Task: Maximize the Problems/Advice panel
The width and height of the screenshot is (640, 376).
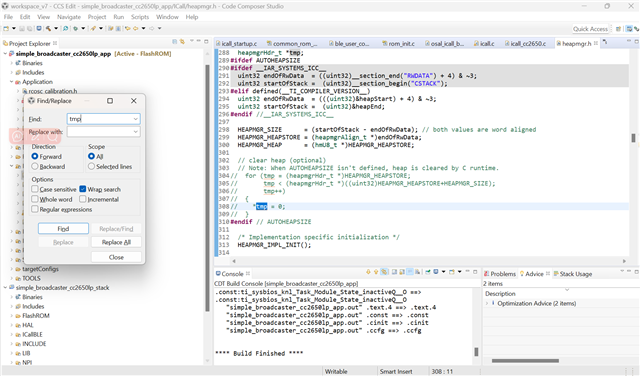Action: [x=637, y=271]
